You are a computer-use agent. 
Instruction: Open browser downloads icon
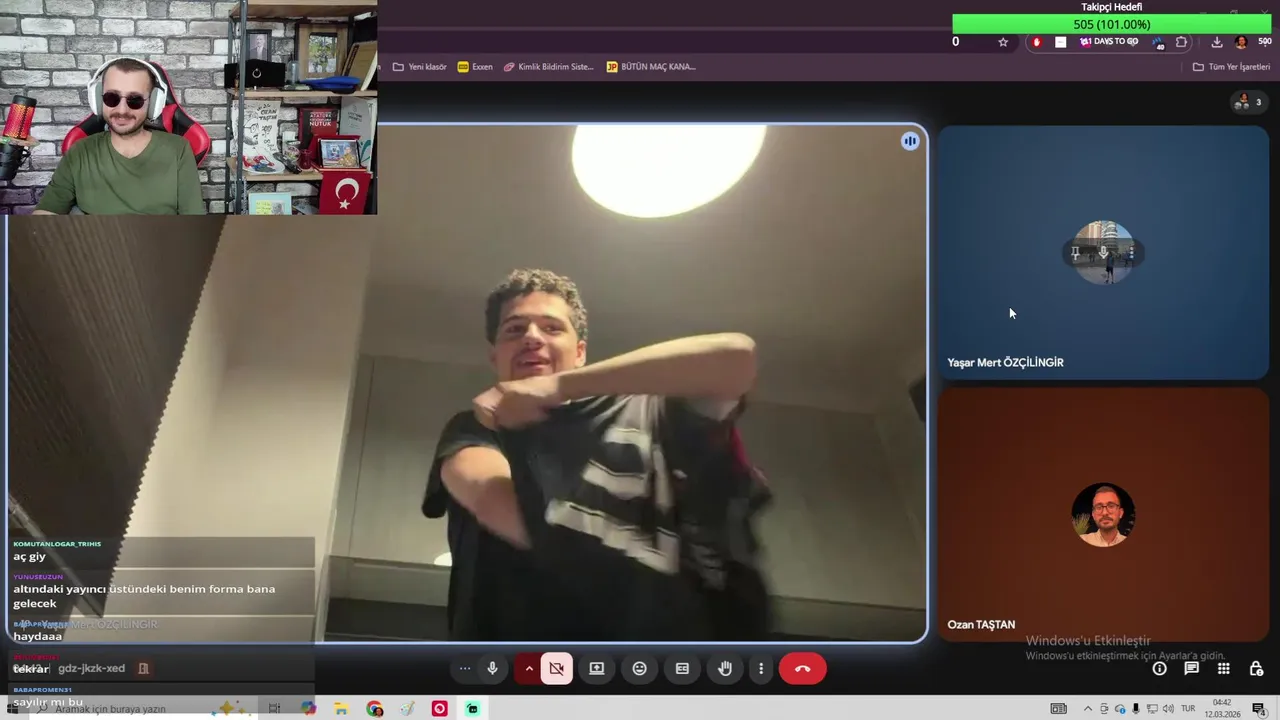coord(1217,42)
